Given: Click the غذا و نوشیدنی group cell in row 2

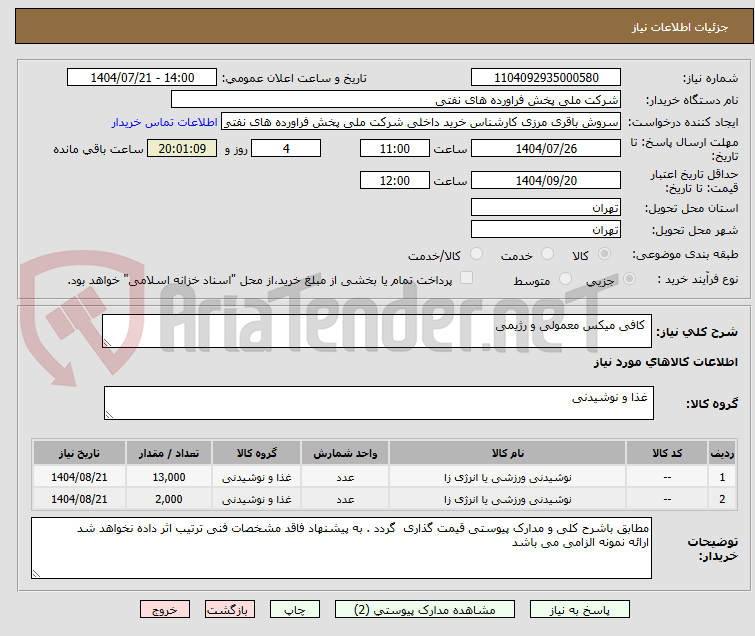Looking at the screenshot, I should (x=257, y=499).
